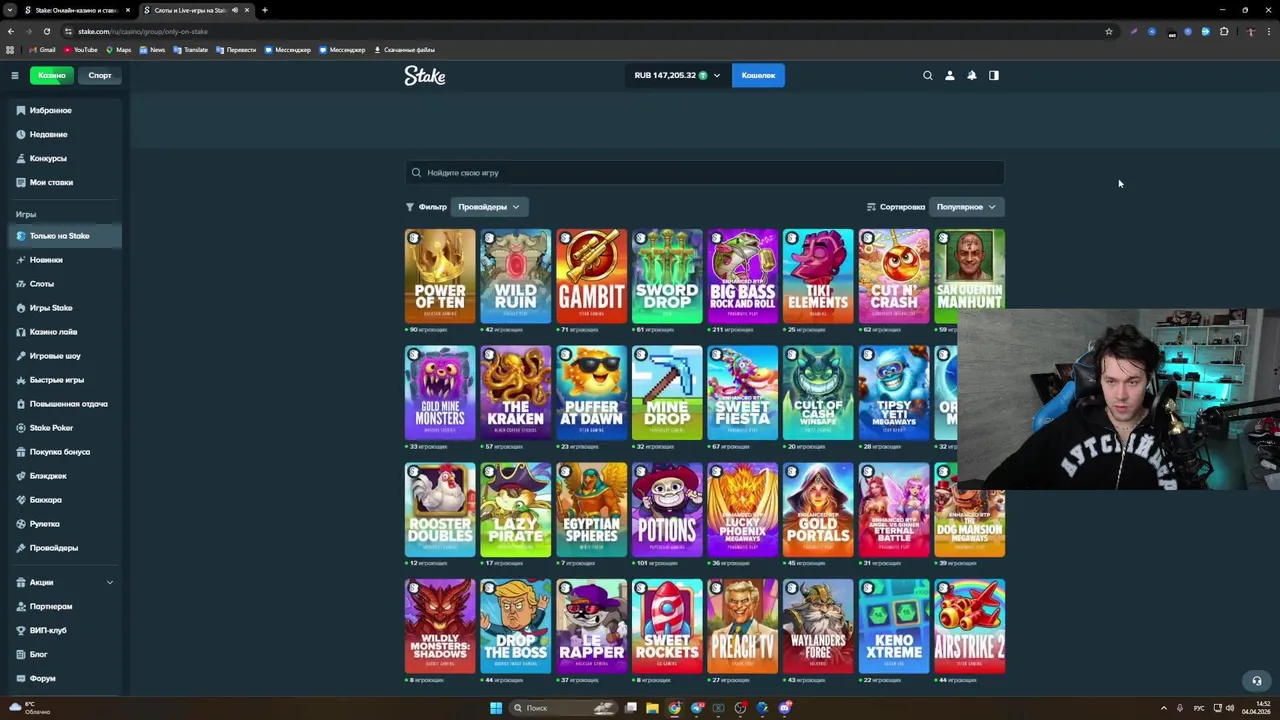Open the Potions game thumbnail
Image resolution: width=1280 pixels, height=720 pixels.
[x=667, y=510]
